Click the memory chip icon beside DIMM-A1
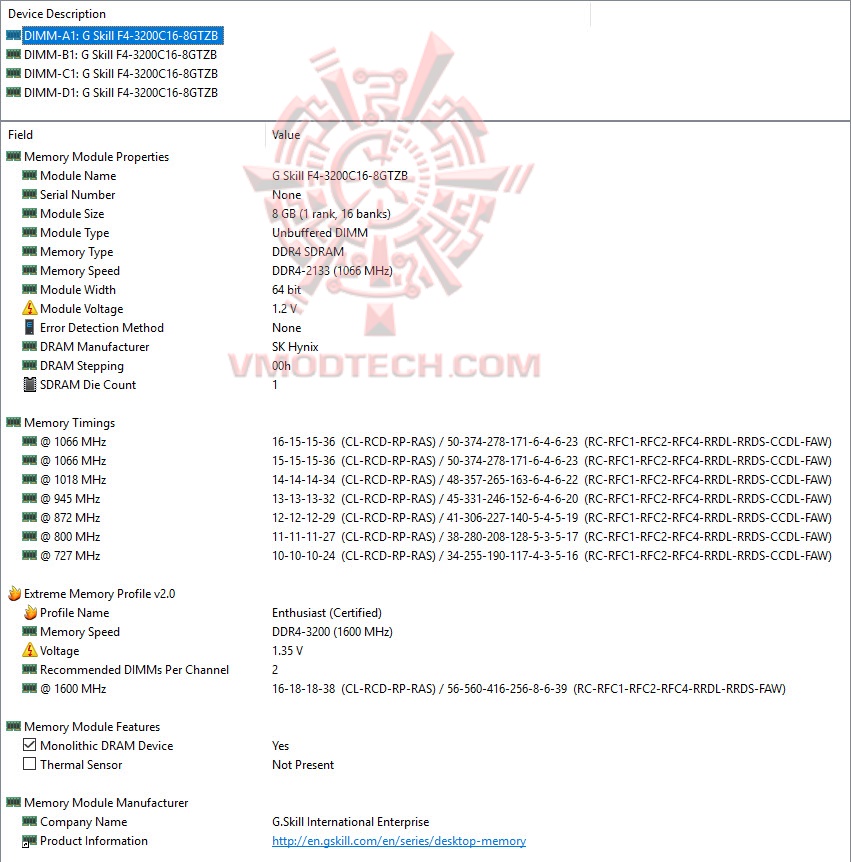Image resolution: width=851 pixels, height=862 pixels. pos(13,35)
